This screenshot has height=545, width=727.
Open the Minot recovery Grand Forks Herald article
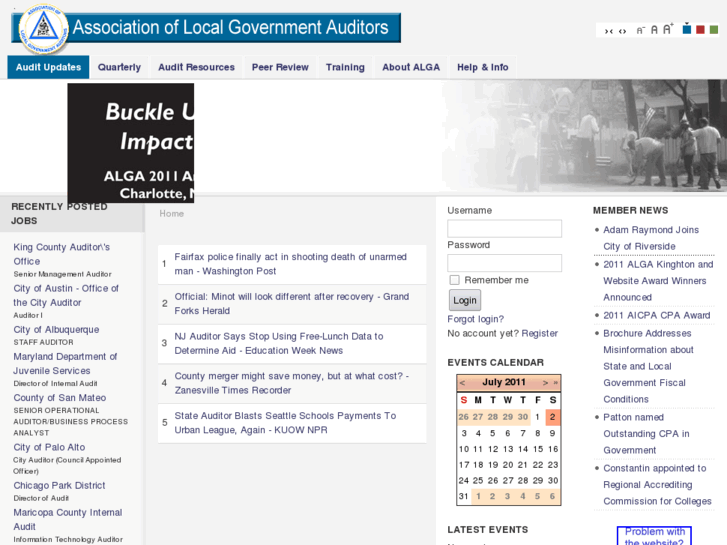292,304
